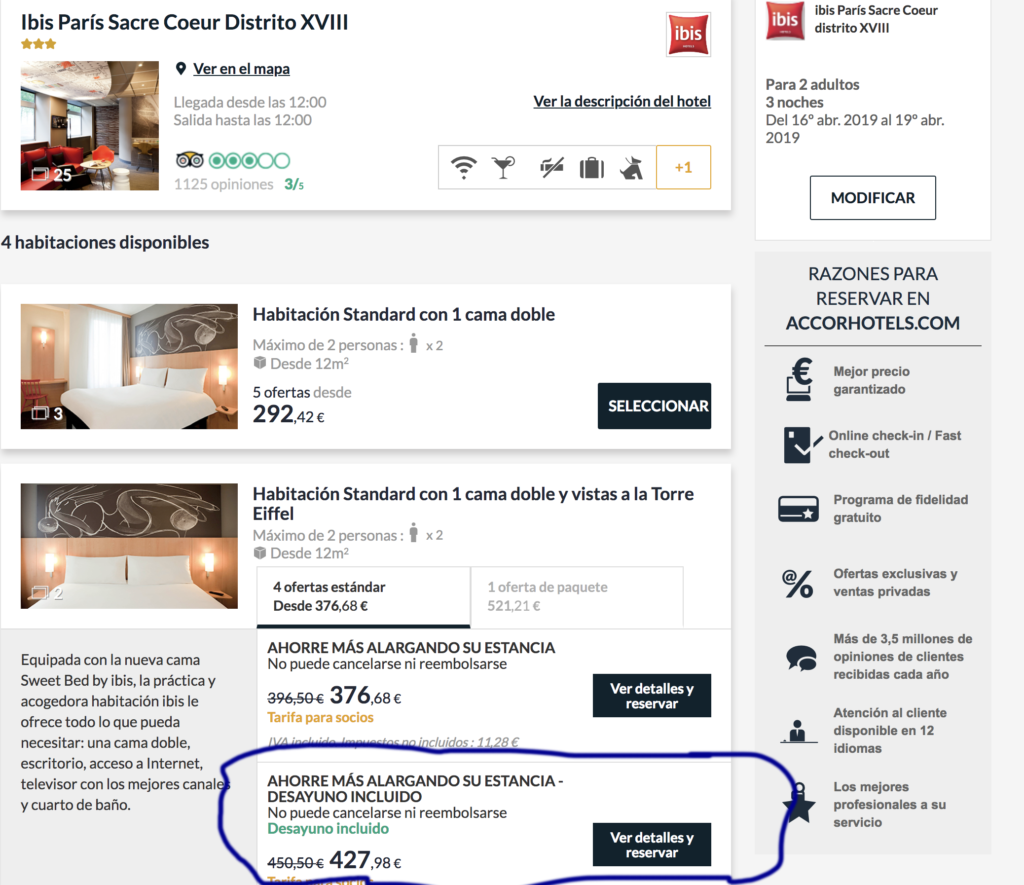
Task: Open the Ver en el mapa link
Action: (242, 69)
